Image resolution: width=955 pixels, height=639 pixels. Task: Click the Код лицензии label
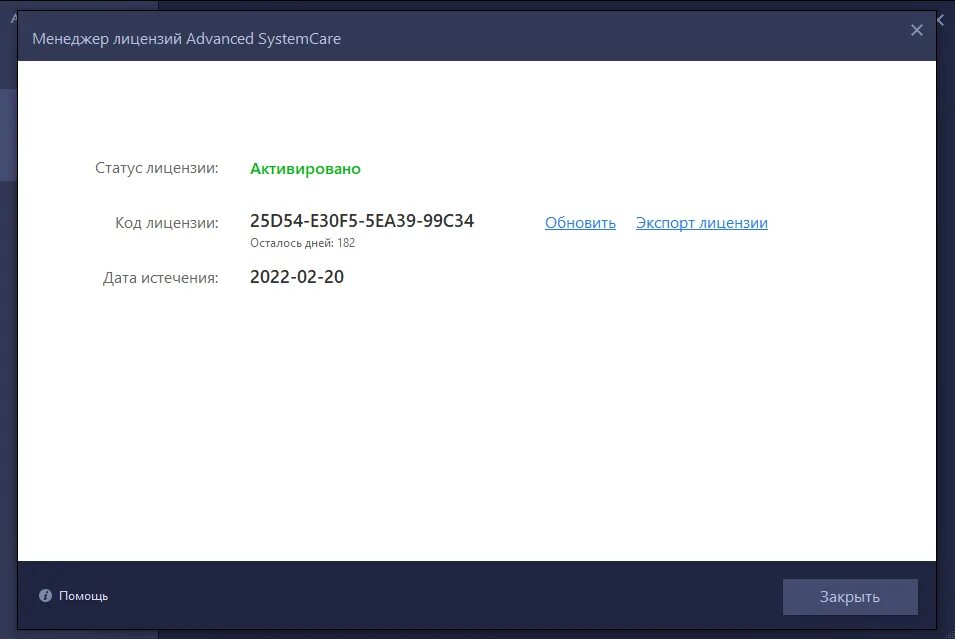coord(167,223)
